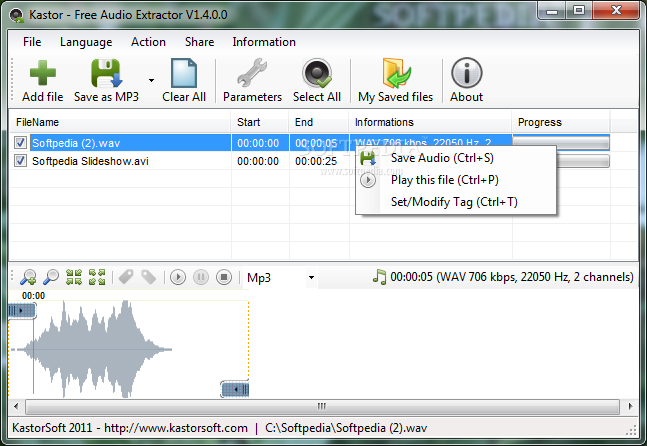This screenshot has width=647, height=446.
Task: Choose Set/Modify Tag (Ctrl+T) entry
Action: point(454,202)
